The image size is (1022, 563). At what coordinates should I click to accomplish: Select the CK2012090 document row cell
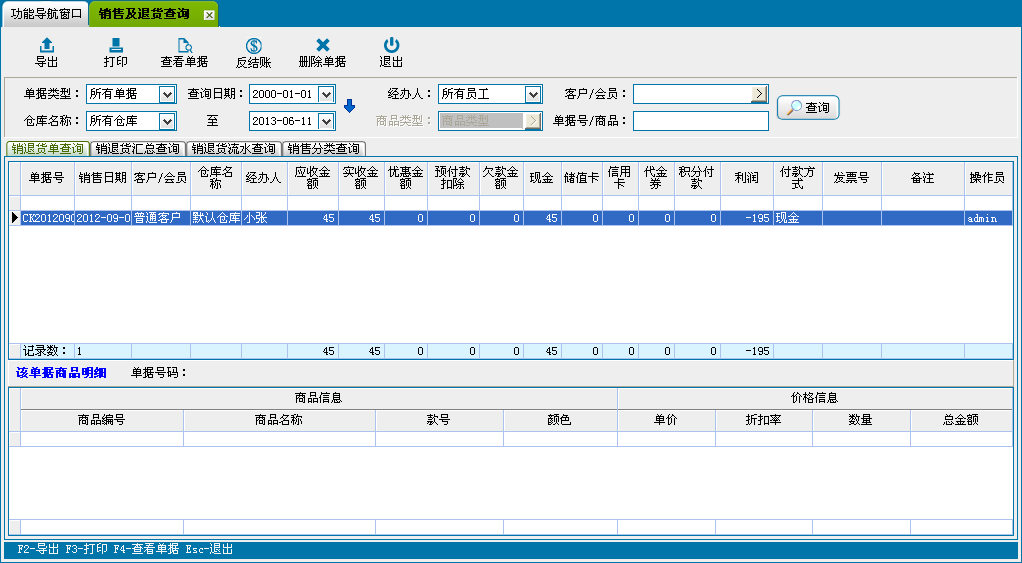(48, 218)
